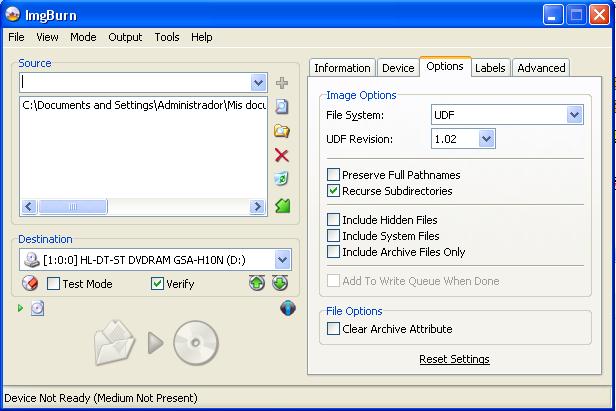The width and height of the screenshot is (616, 411).
Task: Clear source list recycle icon
Action: [x=281, y=179]
